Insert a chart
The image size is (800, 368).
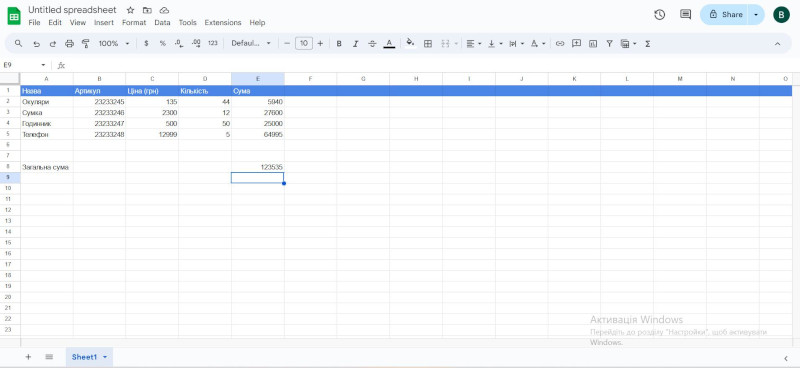pos(593,44)
